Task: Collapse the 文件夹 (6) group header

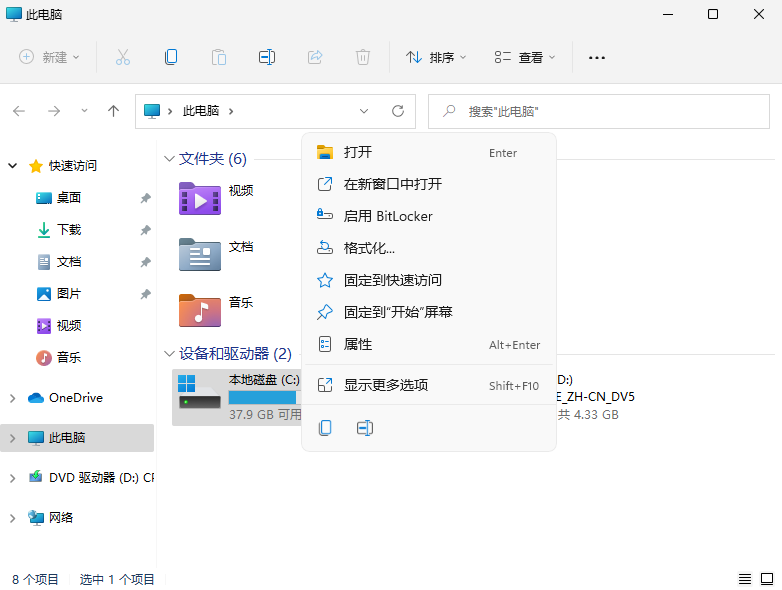Action: click(x=168, y=159)
